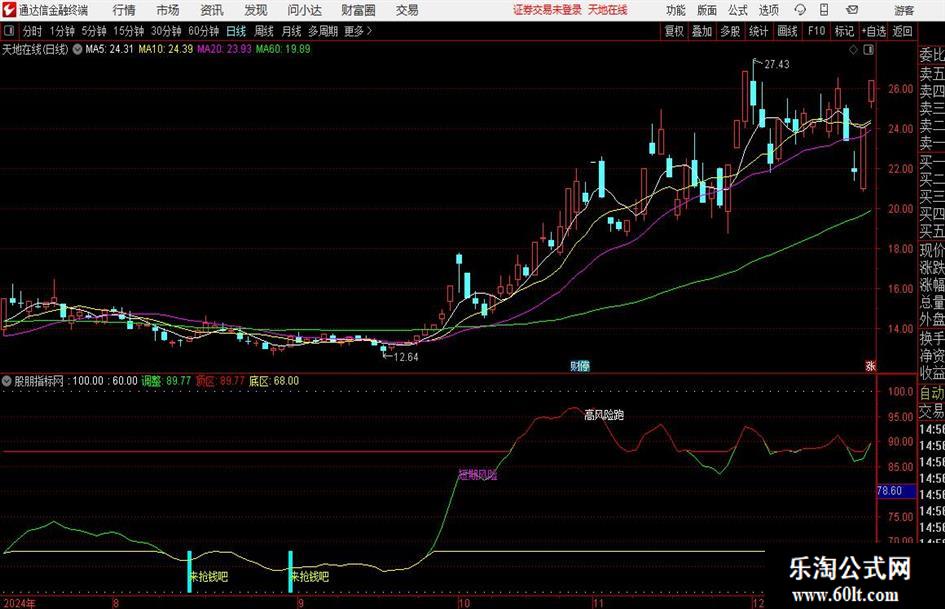Click the MA10: 24.39 legend text
The image size is (945, 609).
click(166, 49)
